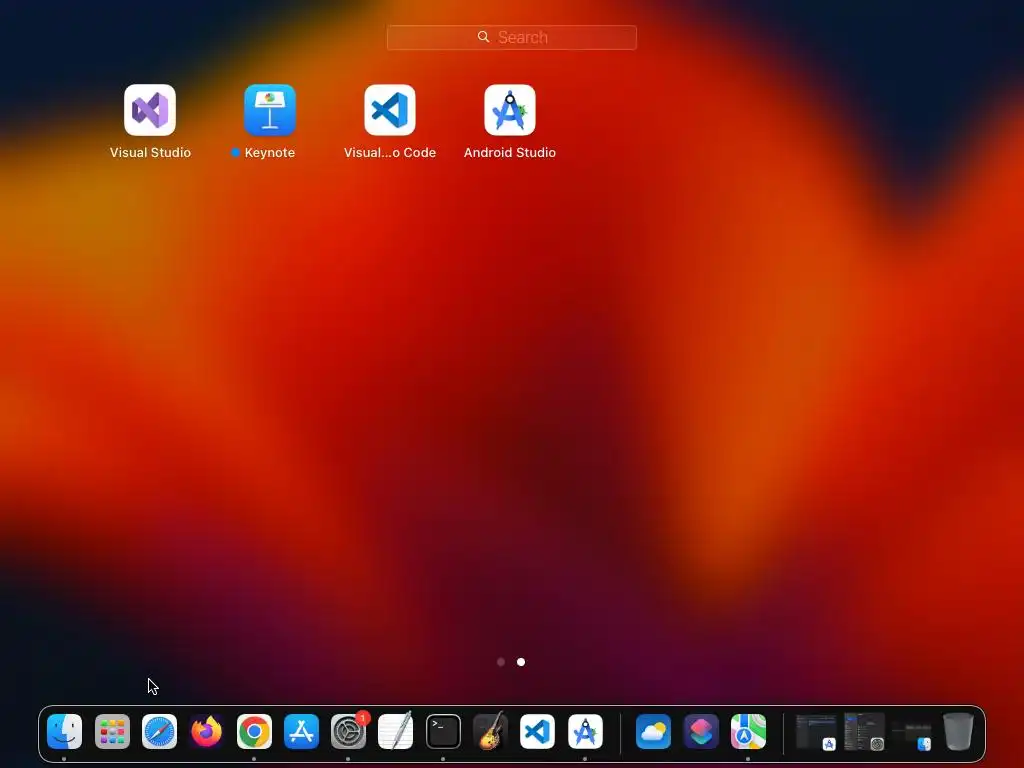Launch Maps from the Dock

coord(748,731)
